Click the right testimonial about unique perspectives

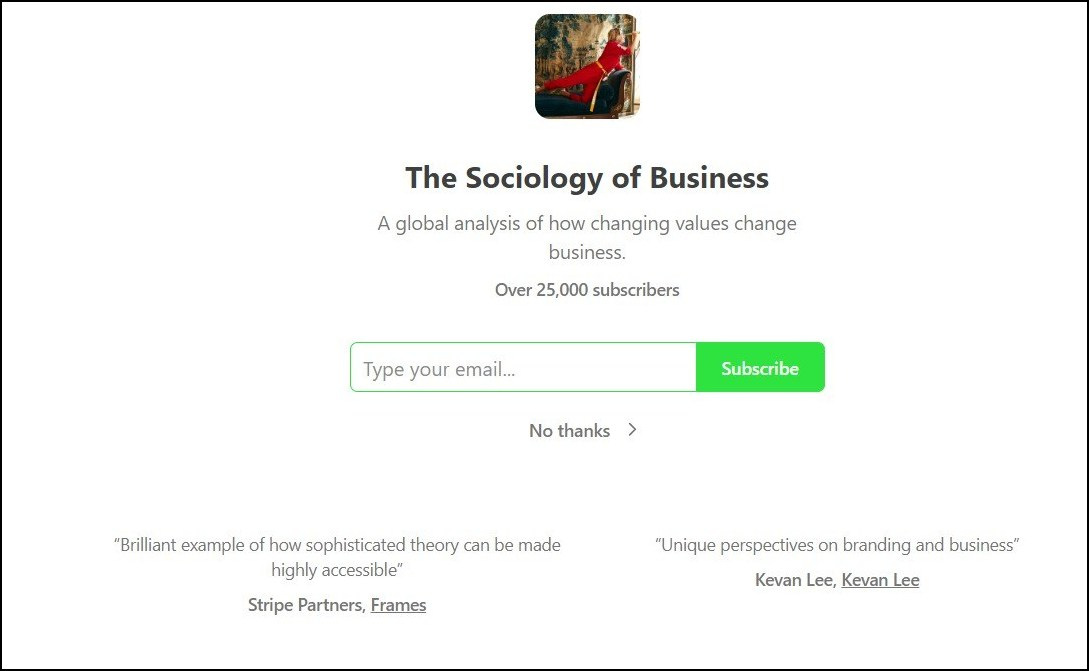point(837,545)
